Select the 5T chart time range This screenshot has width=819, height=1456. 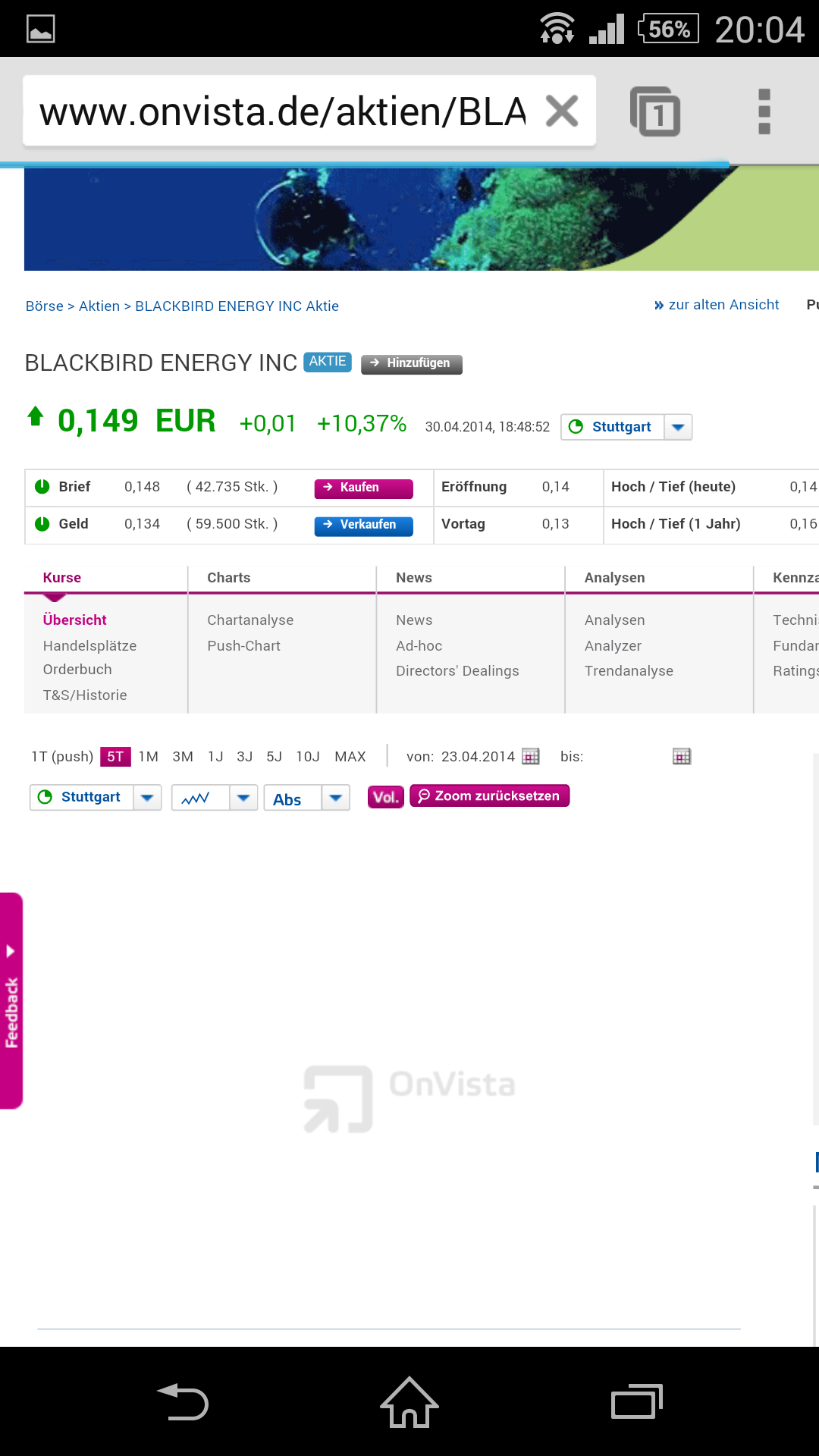(115, 756)
